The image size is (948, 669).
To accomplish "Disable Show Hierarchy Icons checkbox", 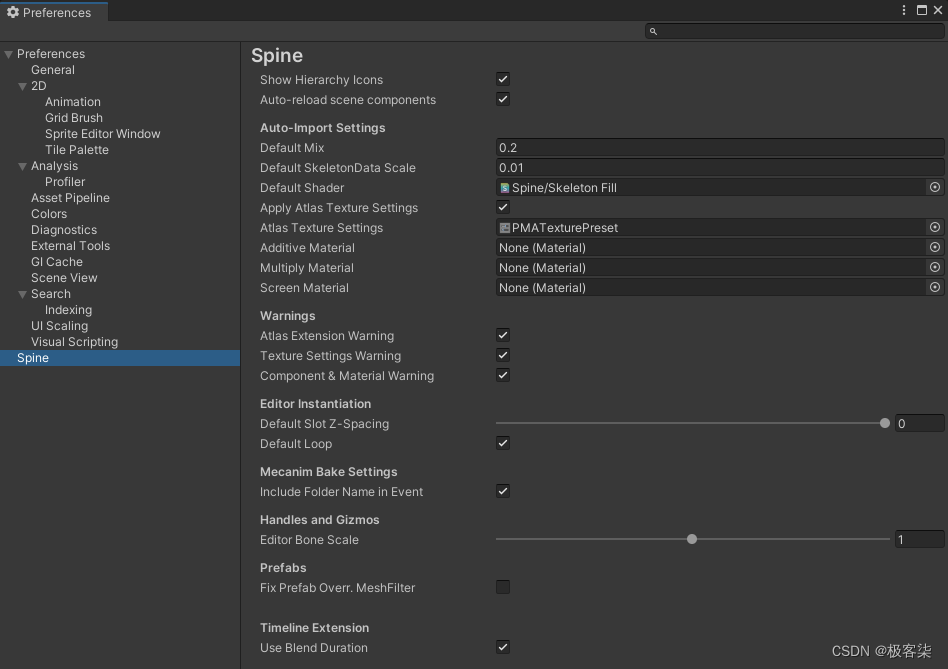I will [x=503, y=80].
